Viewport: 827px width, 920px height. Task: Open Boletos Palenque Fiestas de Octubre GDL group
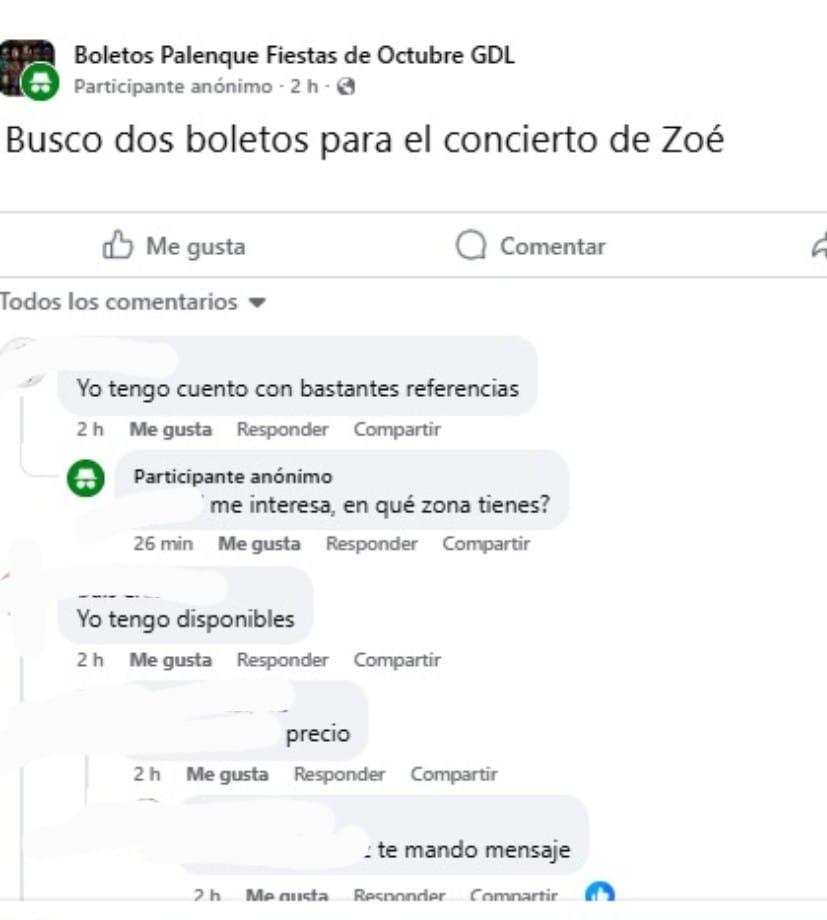pos(294,55)
